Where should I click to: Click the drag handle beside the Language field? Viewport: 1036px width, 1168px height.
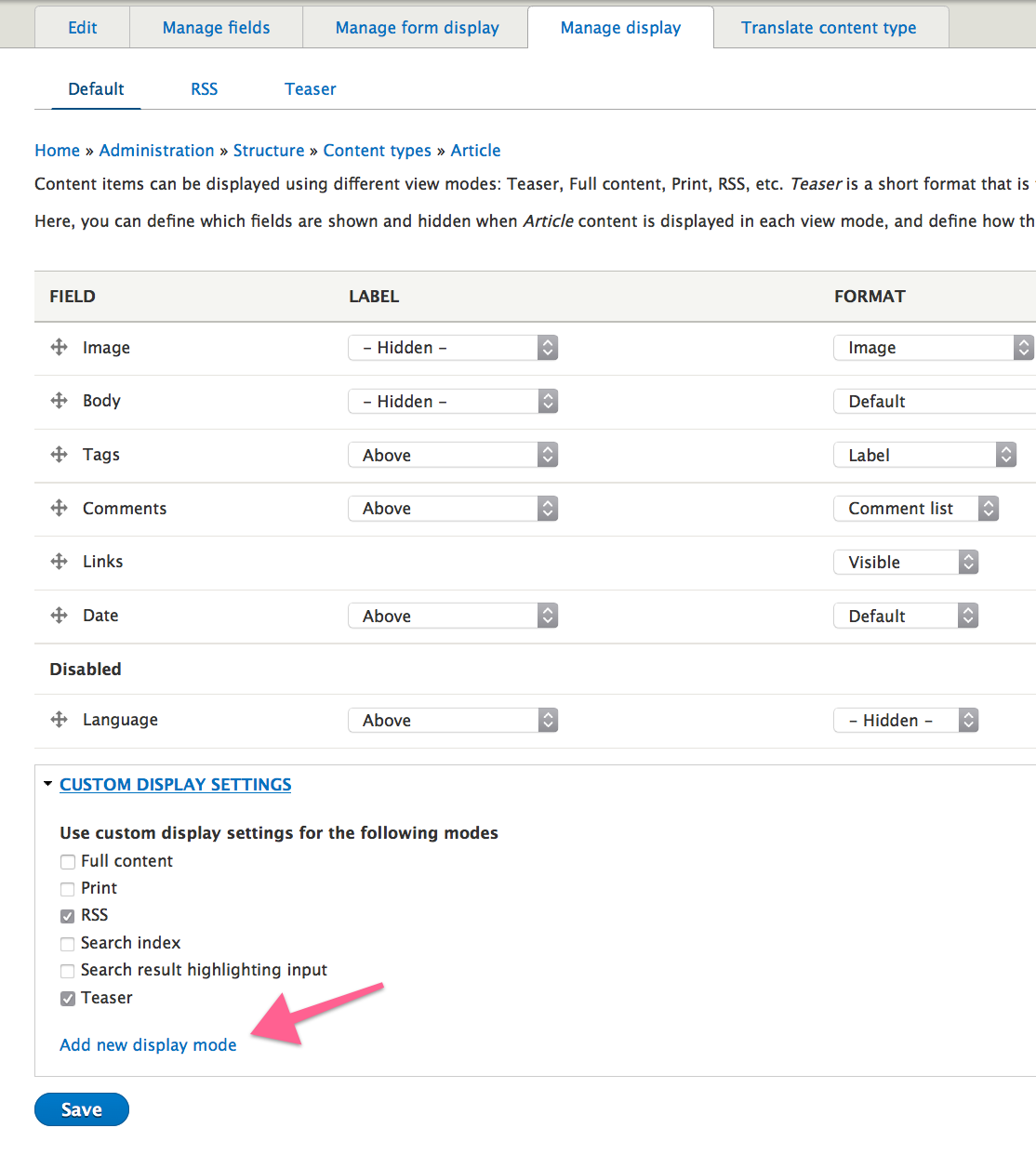(58, 720)
